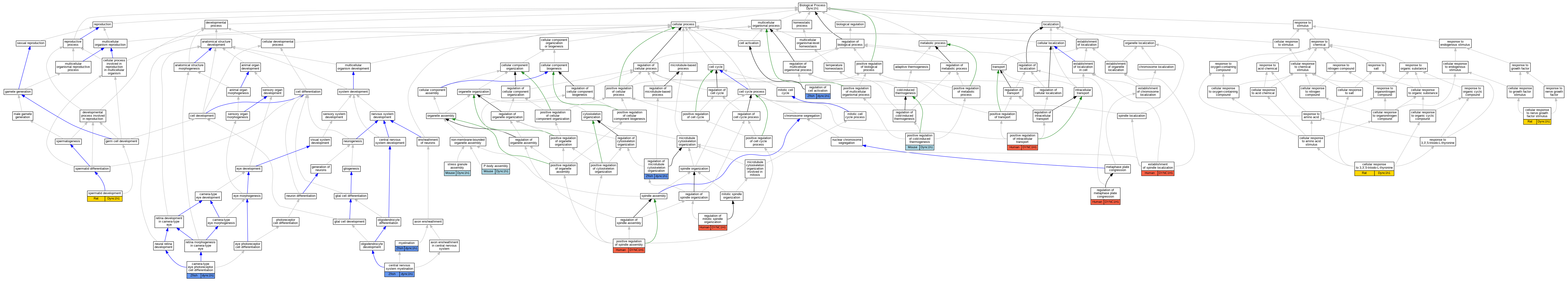Select the 'system development' node
Image resolution: width=1568 pixels, height=281 pixels.
(353, 92)
